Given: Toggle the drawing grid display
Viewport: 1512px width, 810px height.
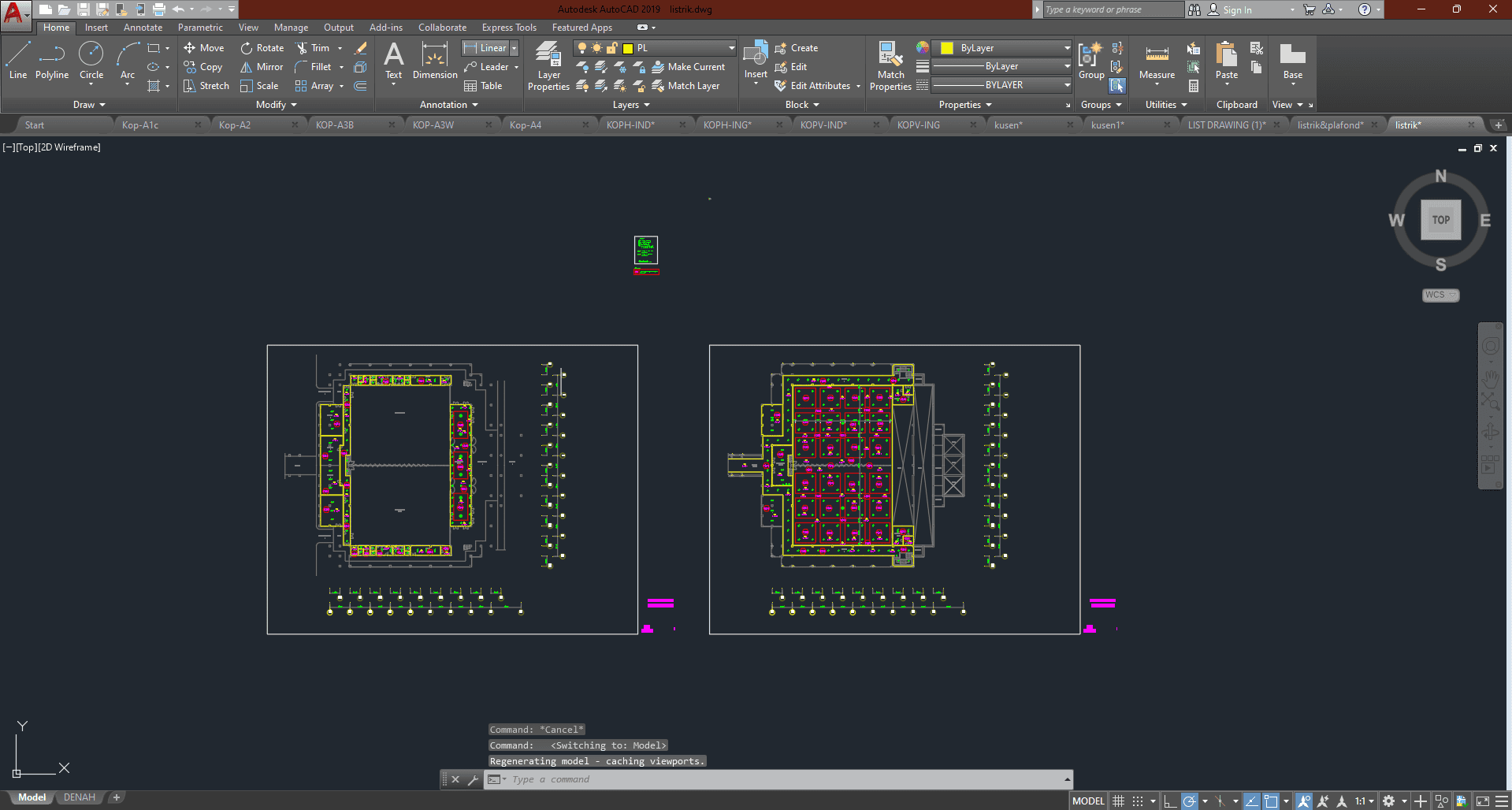Looking at the screenshot, I should (1118, 801).
